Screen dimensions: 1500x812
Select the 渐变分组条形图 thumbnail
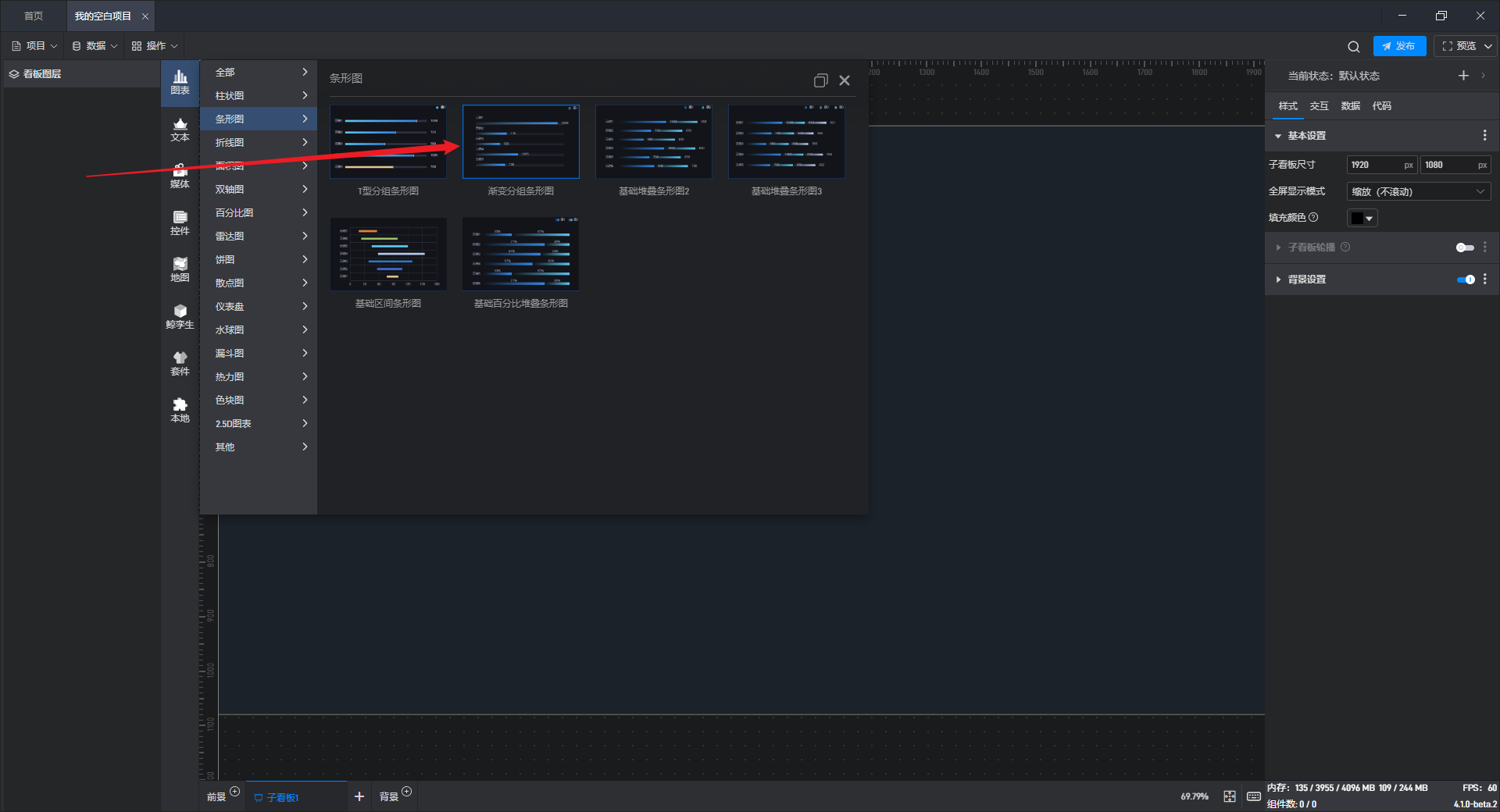[521, 142]
